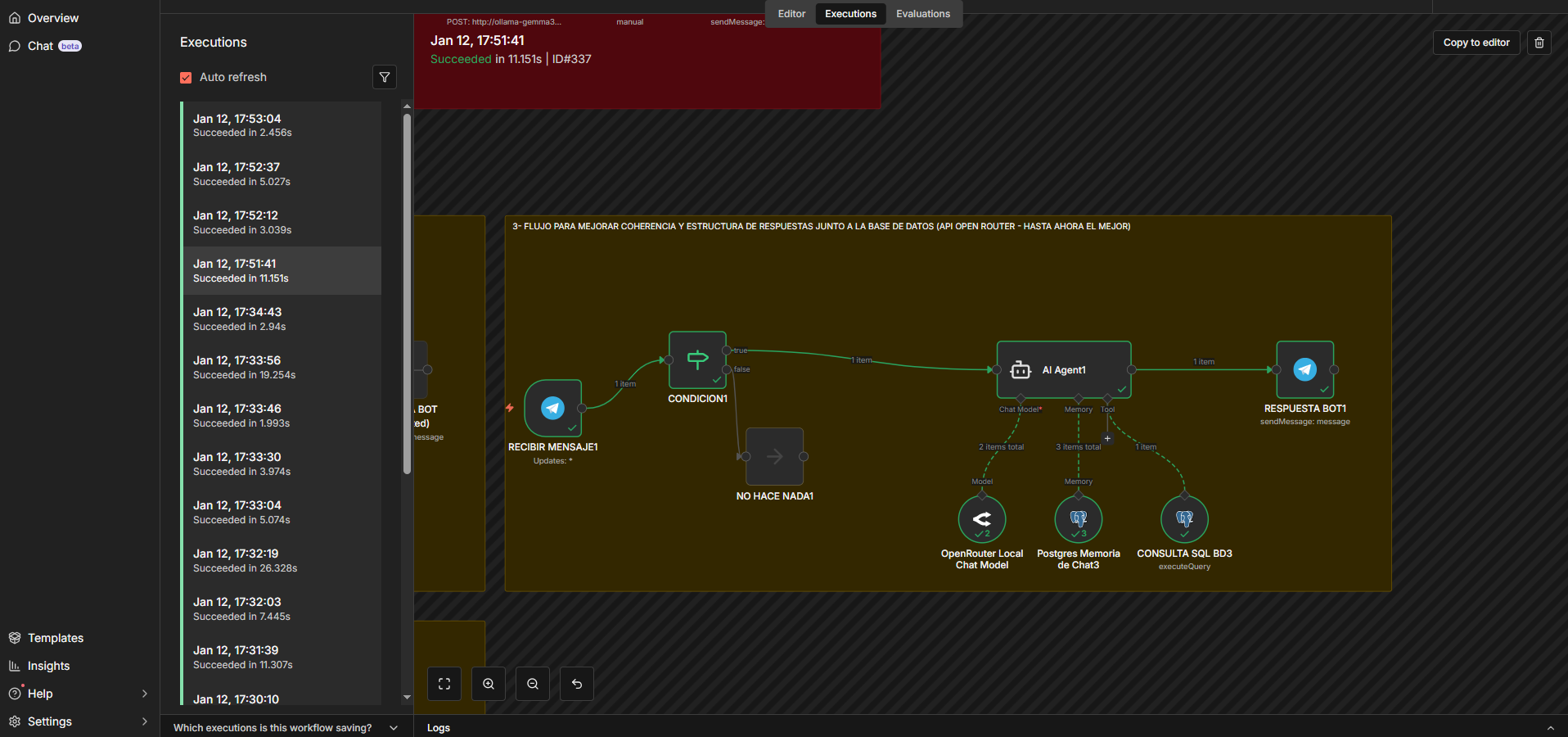Reset canvas zoom with the undo arrow icon
Viewport: 1568px width, 737px height.
pos(577,684)
